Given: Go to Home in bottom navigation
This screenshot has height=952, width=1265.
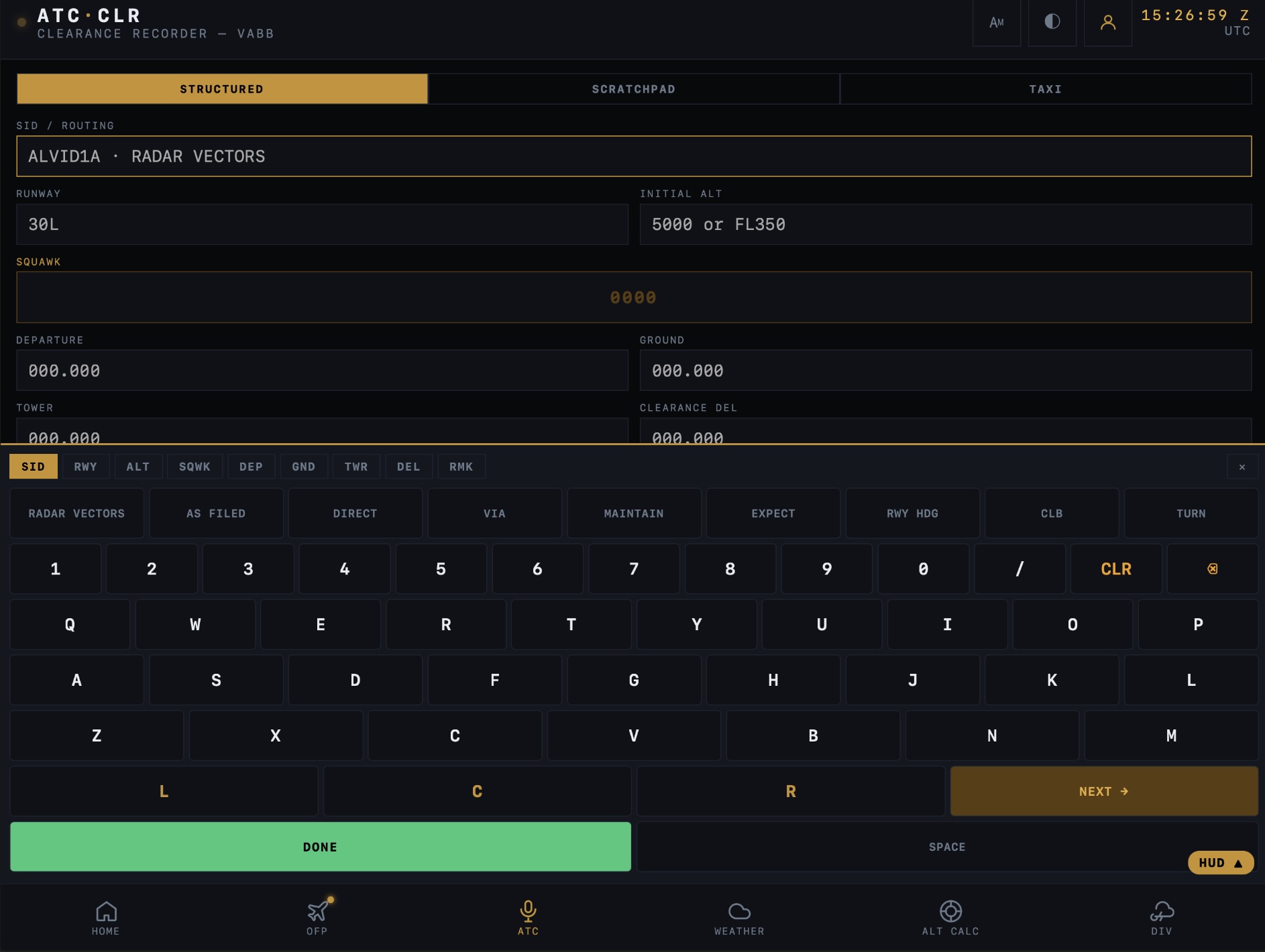Looking at the screenshot, I should tap(106, 918).
